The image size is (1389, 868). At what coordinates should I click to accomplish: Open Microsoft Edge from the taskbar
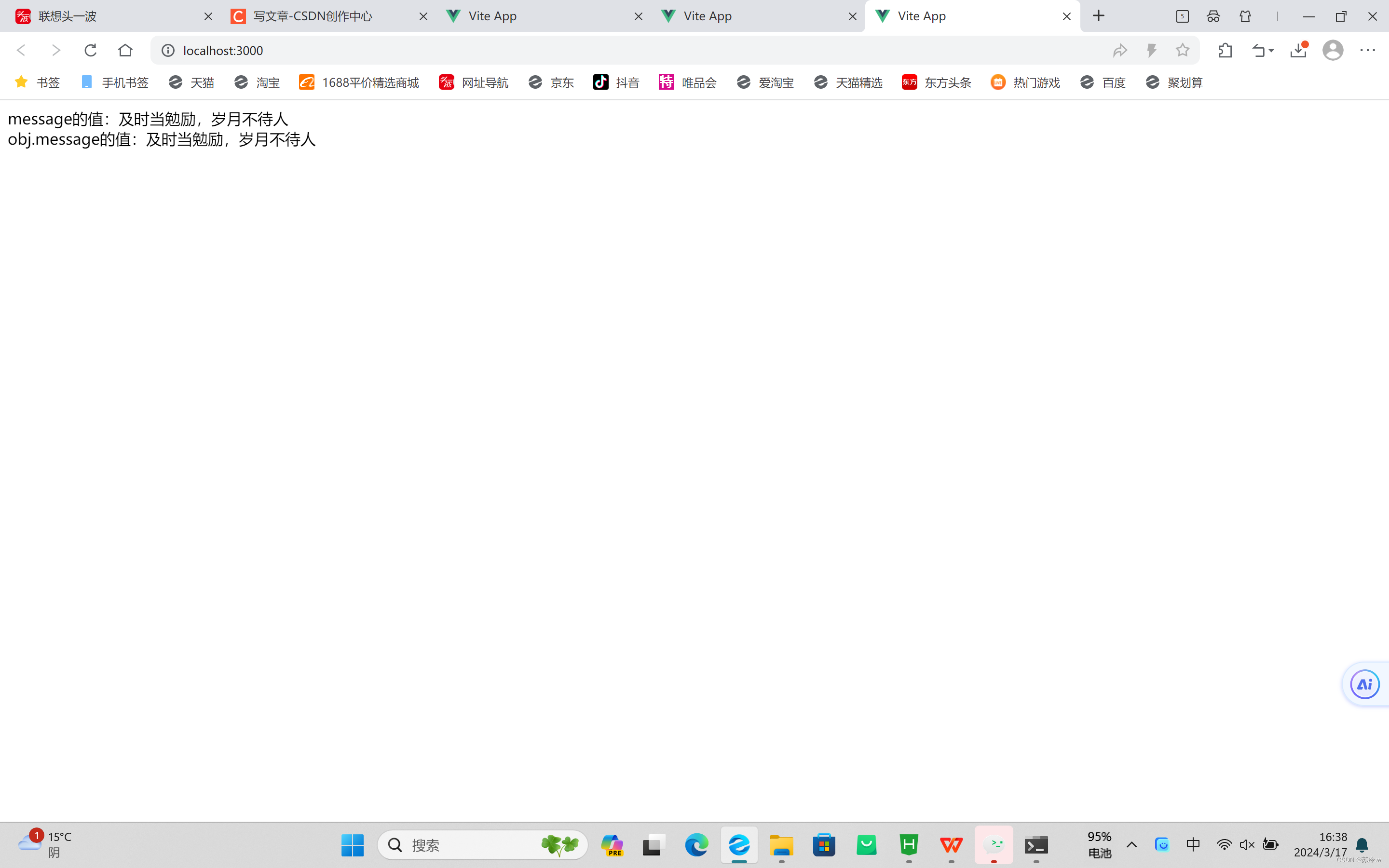point(696,845)
